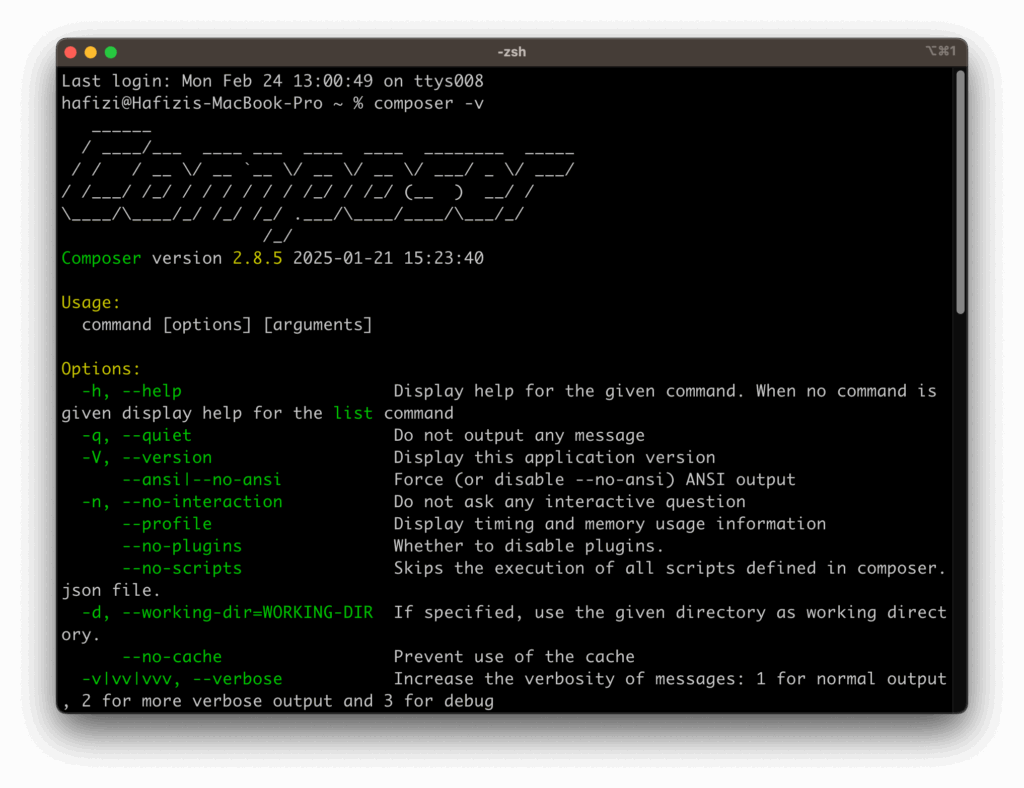Click the red close window button
Viewport: 1024px width, 788px height.
pyautogui.click(x=71, y=53)
